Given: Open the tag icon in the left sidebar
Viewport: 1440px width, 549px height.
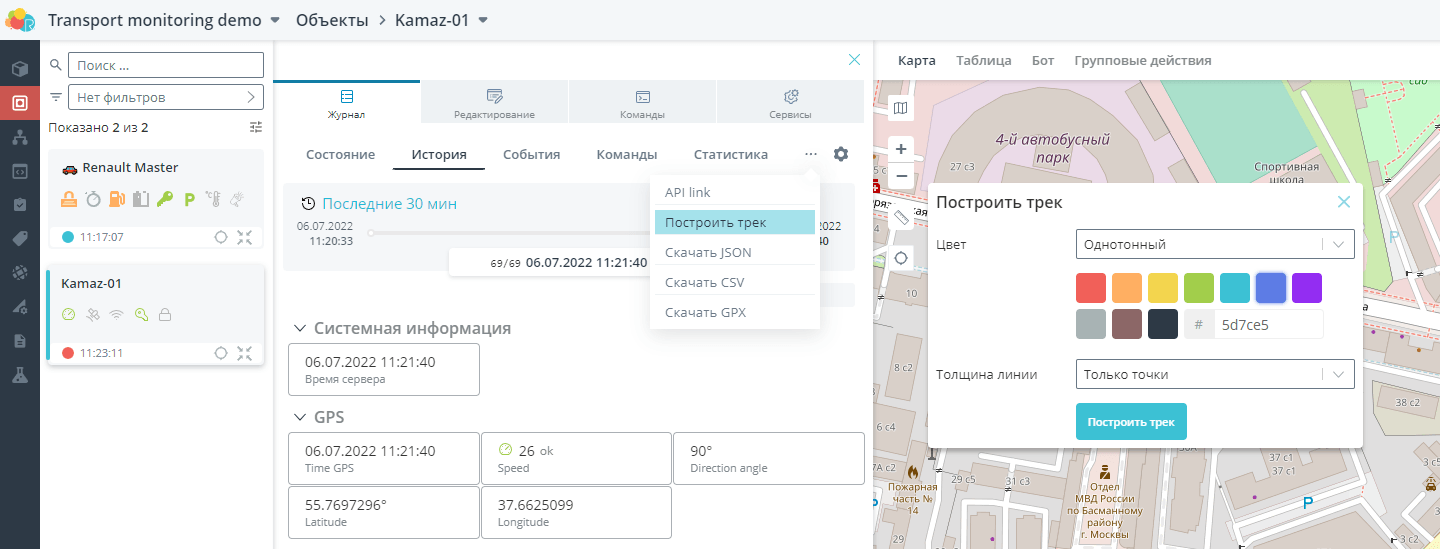Looking at the screenshot, I should (x=19, y=239).
